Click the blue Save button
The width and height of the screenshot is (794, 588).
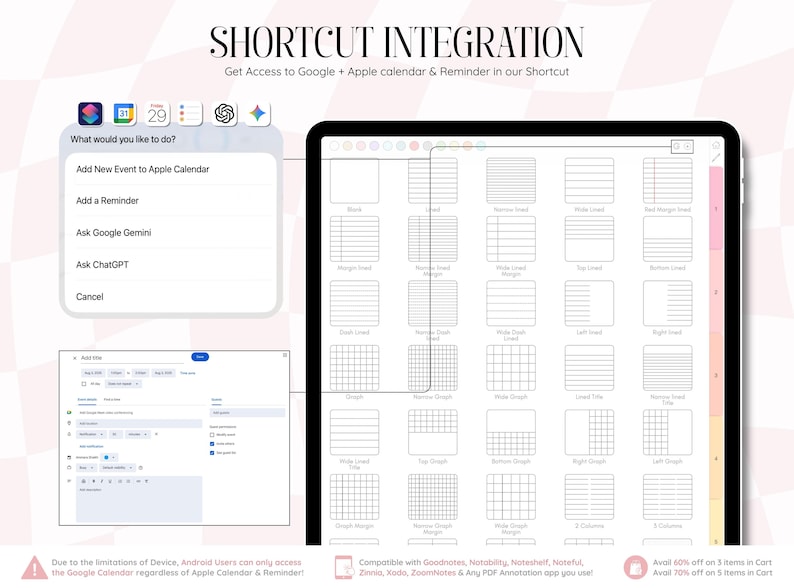[x=200, y=357]
